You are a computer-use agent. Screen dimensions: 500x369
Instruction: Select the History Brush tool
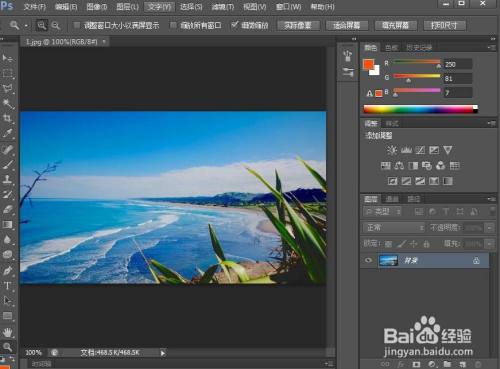tap(7, 194)
